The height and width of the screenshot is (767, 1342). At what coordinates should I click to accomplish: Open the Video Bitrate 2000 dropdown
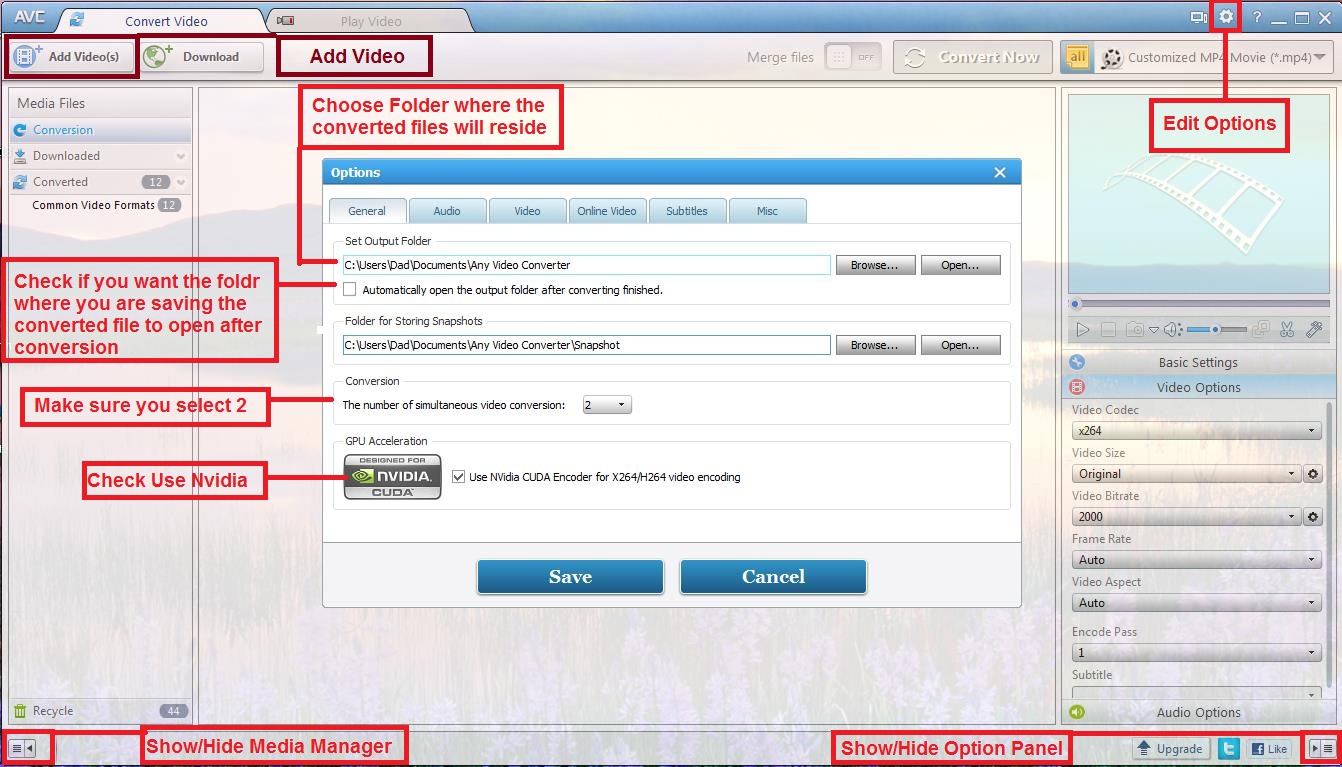point(1185,517)
